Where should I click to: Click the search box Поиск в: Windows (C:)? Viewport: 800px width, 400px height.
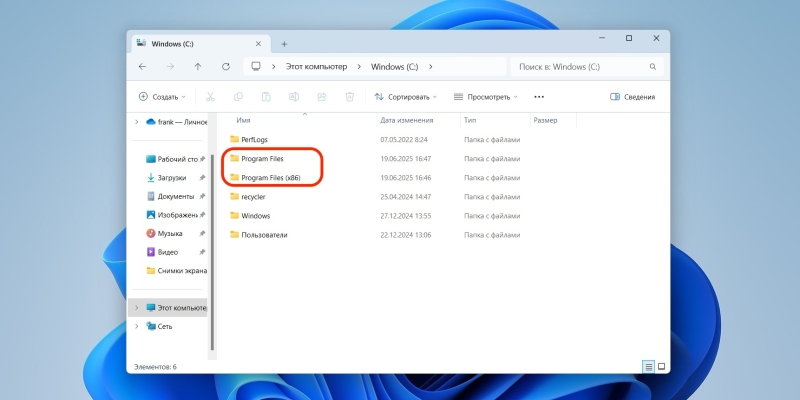point(587,67)
